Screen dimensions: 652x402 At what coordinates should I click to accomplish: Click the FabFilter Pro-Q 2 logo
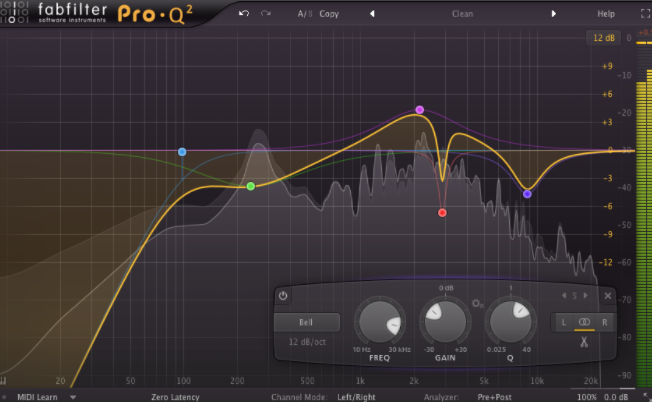[x=97, y=13]
